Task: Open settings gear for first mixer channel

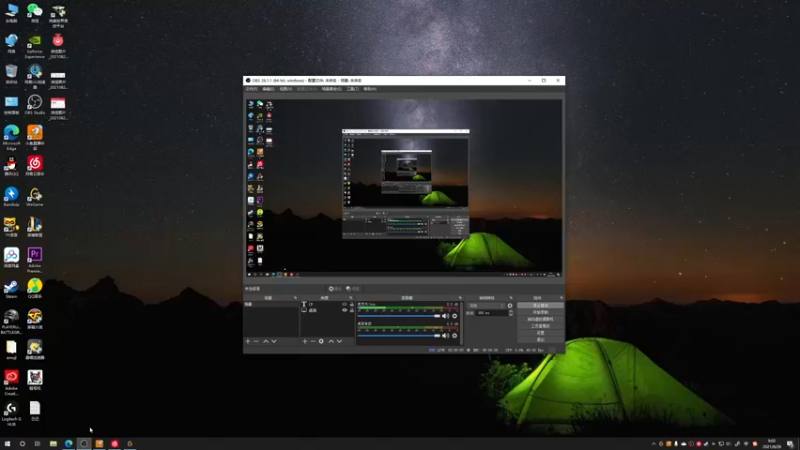Action: 455,316
